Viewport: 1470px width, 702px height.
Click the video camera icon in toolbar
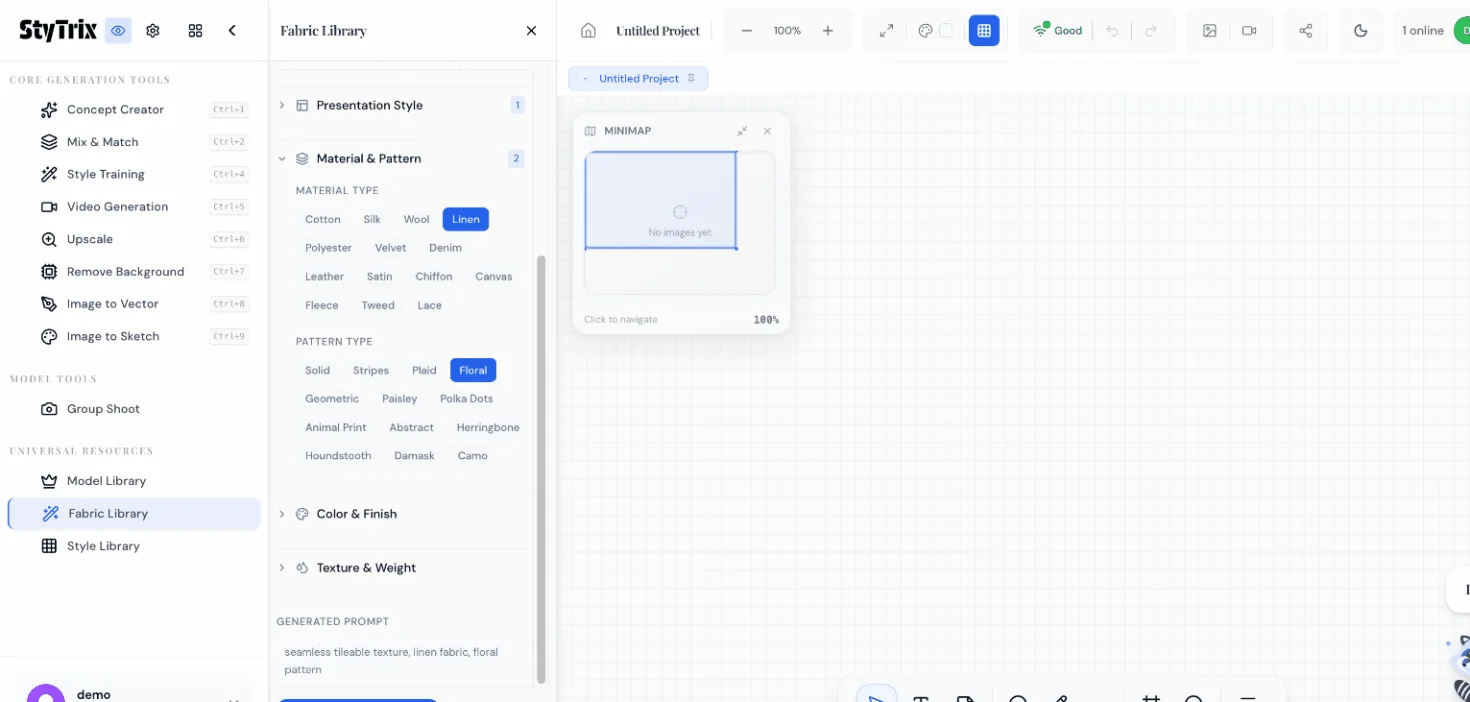[1249, 31]
